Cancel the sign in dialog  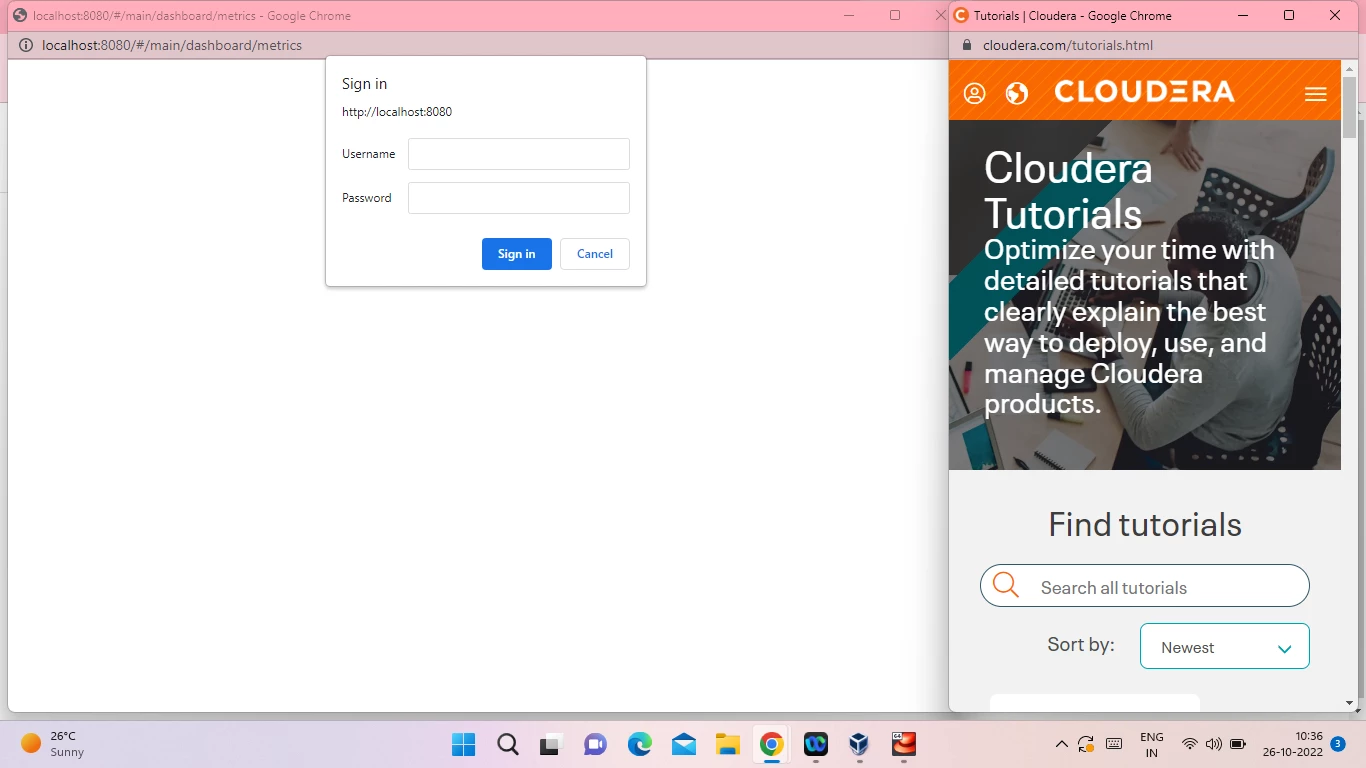click(x=595, y=254)
